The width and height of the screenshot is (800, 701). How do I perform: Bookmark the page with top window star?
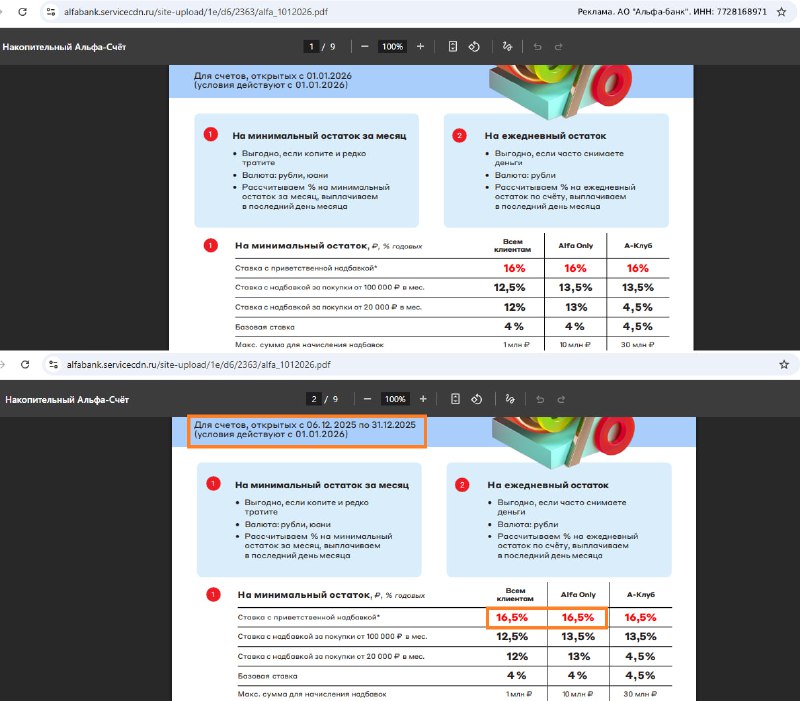[781, 12]
